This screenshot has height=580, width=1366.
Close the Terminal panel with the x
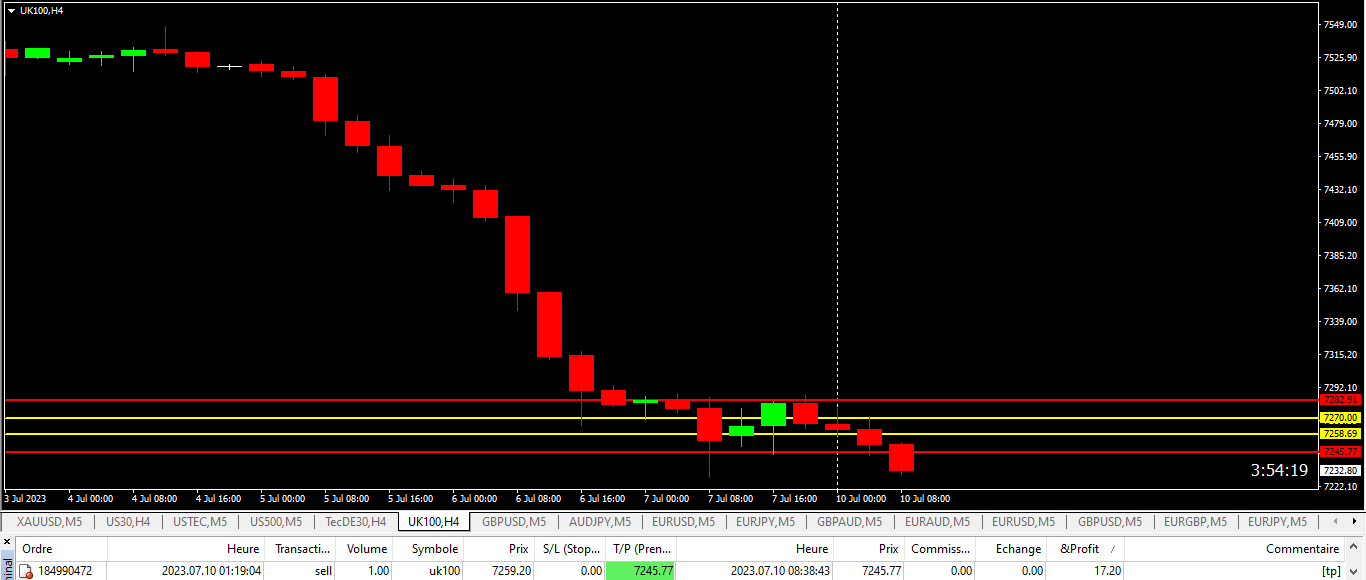point(7,544)
